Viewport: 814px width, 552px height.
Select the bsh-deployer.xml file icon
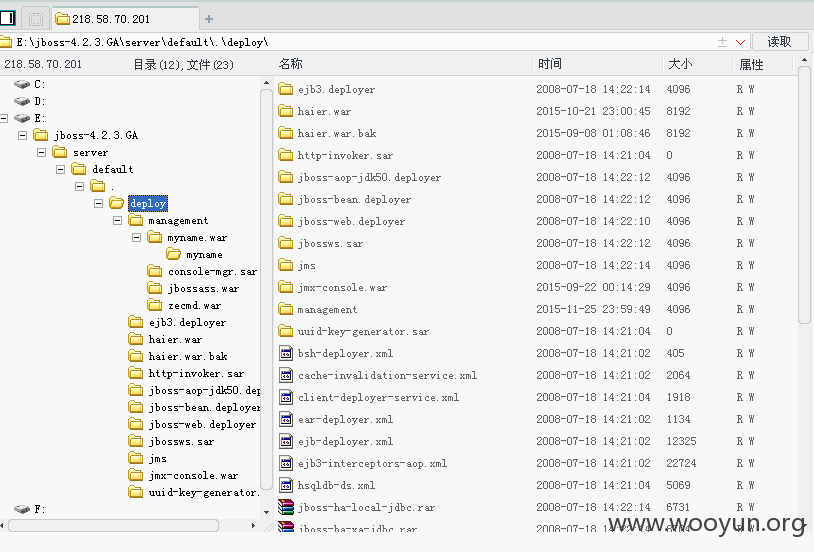point(286,353)
